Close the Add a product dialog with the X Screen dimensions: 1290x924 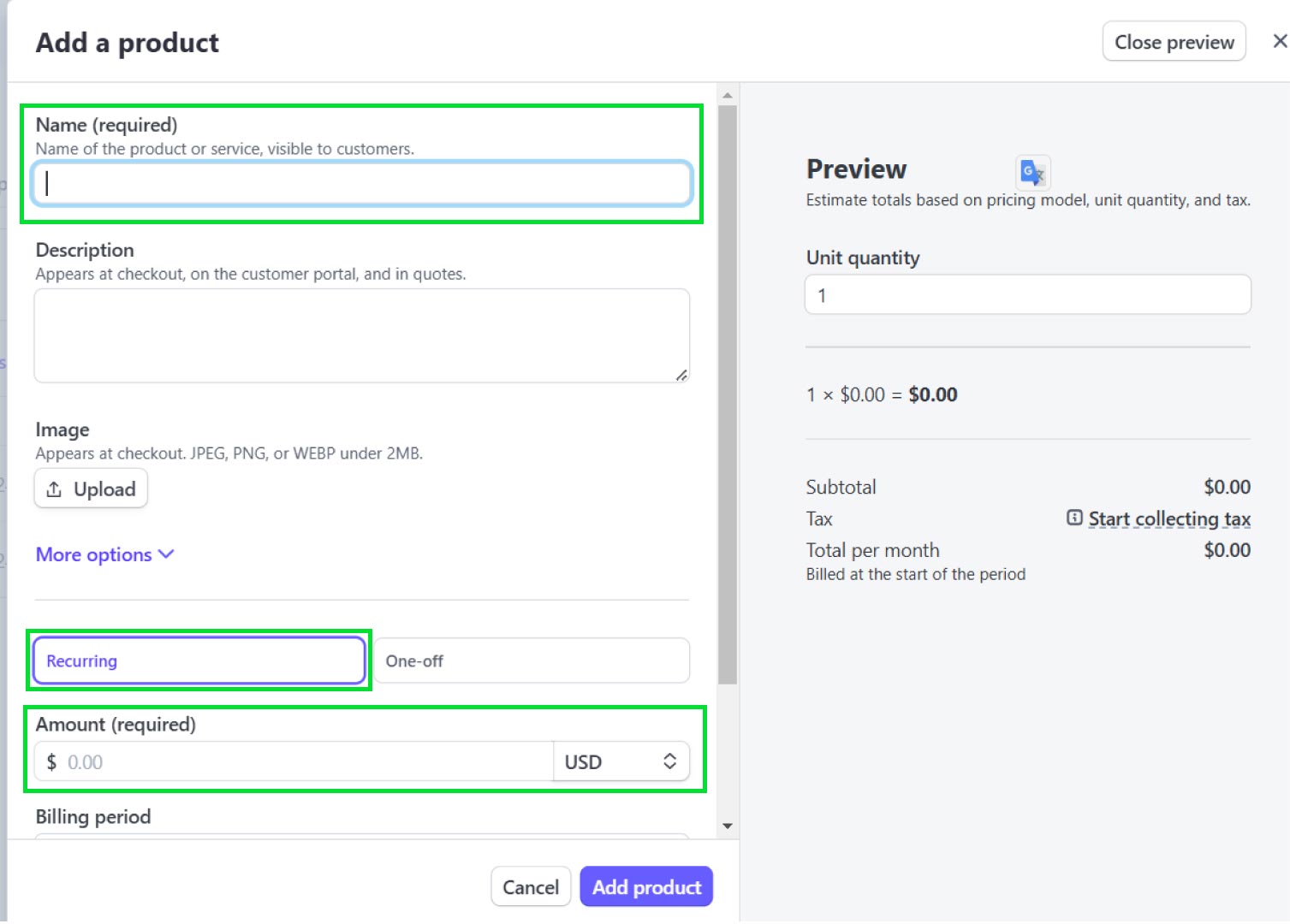[1278, 40]
